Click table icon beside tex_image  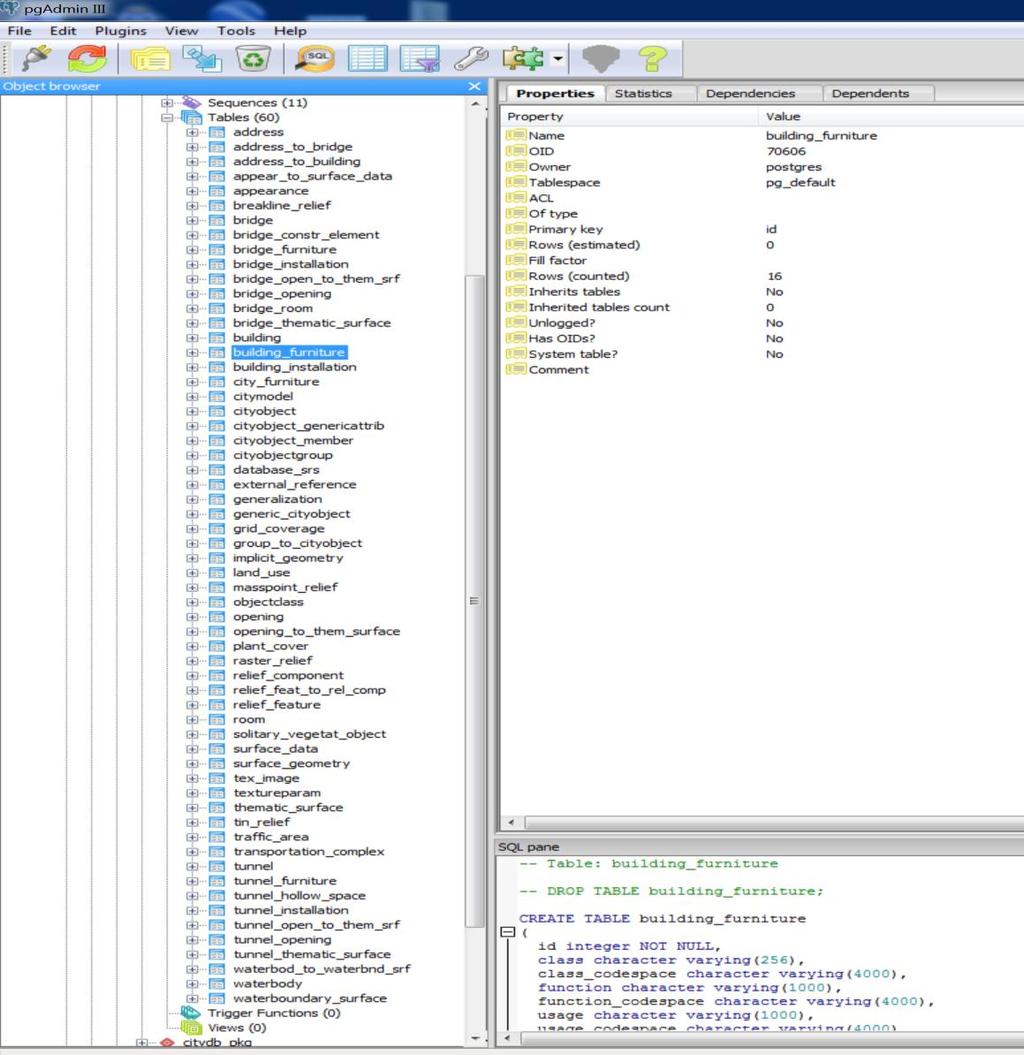(217, 778)
